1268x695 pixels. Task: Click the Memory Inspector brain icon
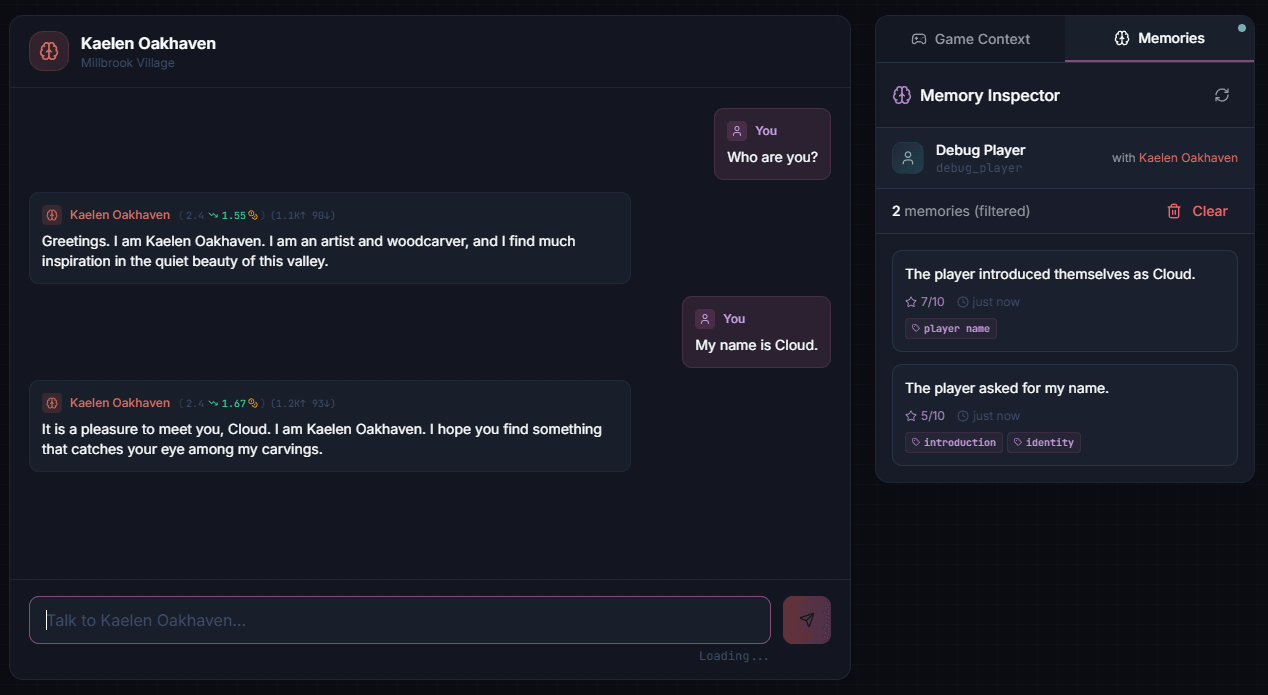point(902,95)
